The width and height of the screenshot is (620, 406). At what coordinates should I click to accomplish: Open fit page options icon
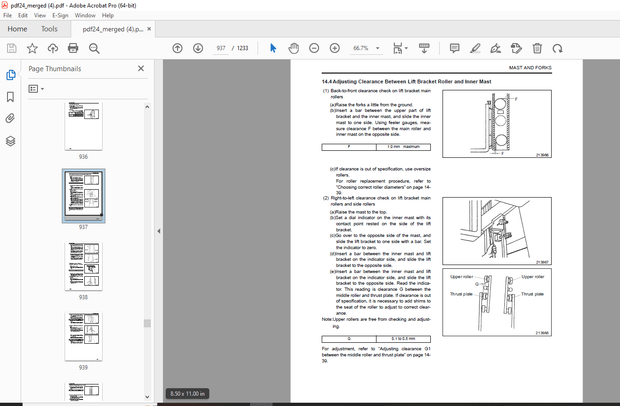click(x=400, y=48)
